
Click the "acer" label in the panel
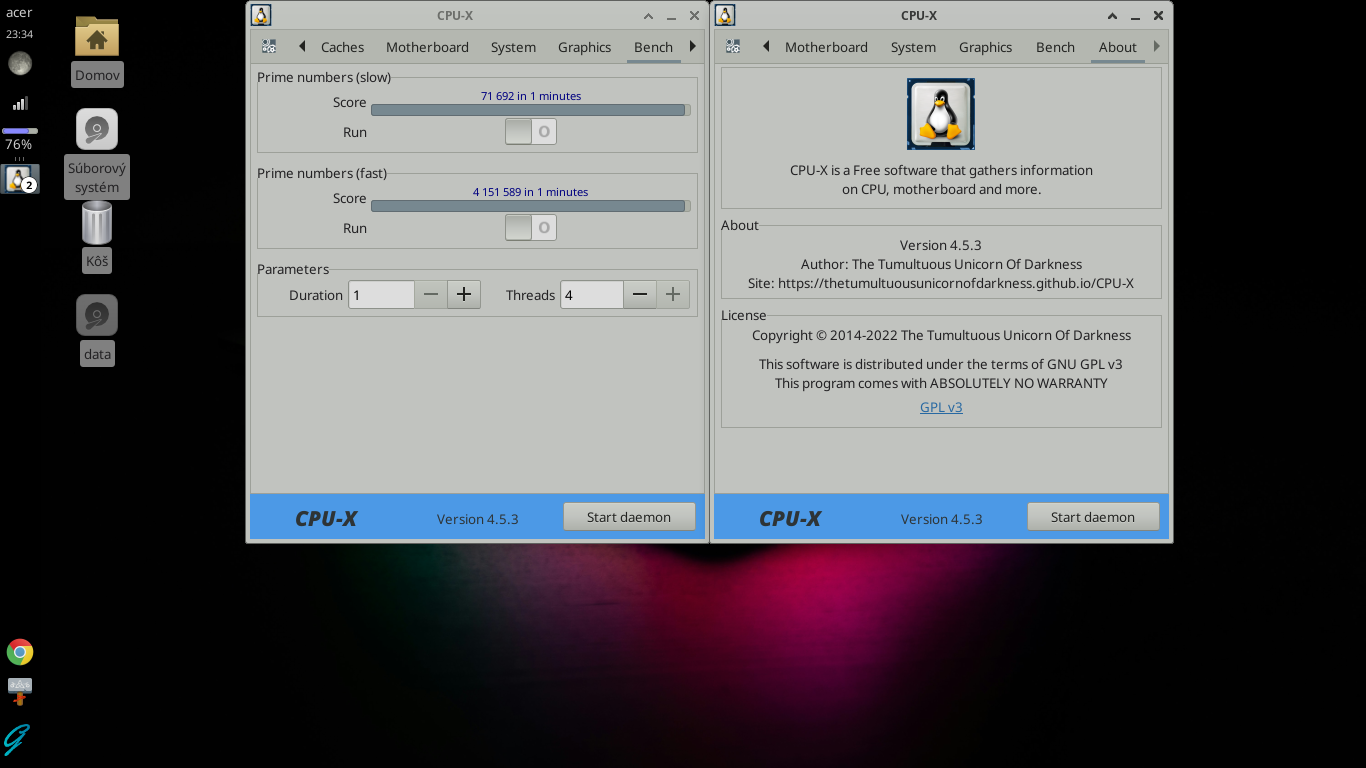click(x=19, y=12)
